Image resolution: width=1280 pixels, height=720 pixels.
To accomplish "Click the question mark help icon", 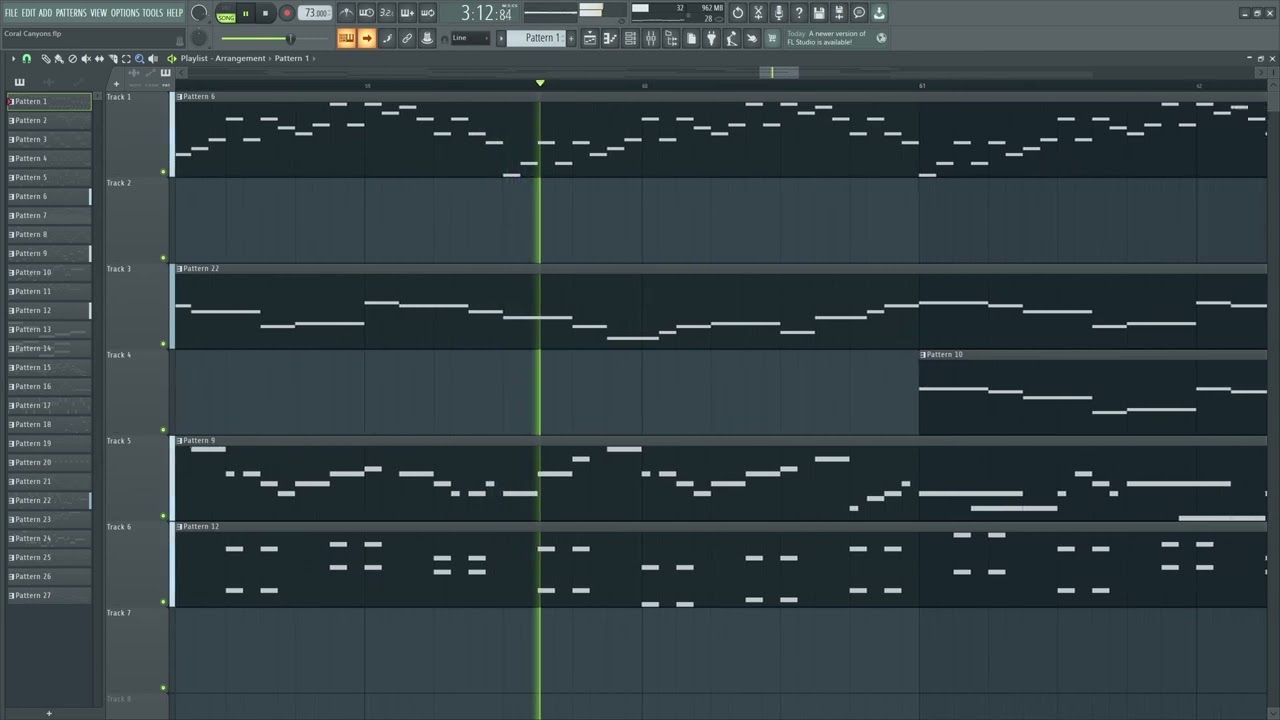I will [798, 13].
